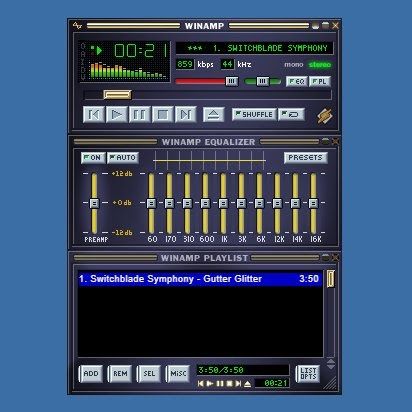The width and height of the screenshot is (412, 412).
Task: Click the scrolling Switchblade Symphony title display
Action: (255, 48)
